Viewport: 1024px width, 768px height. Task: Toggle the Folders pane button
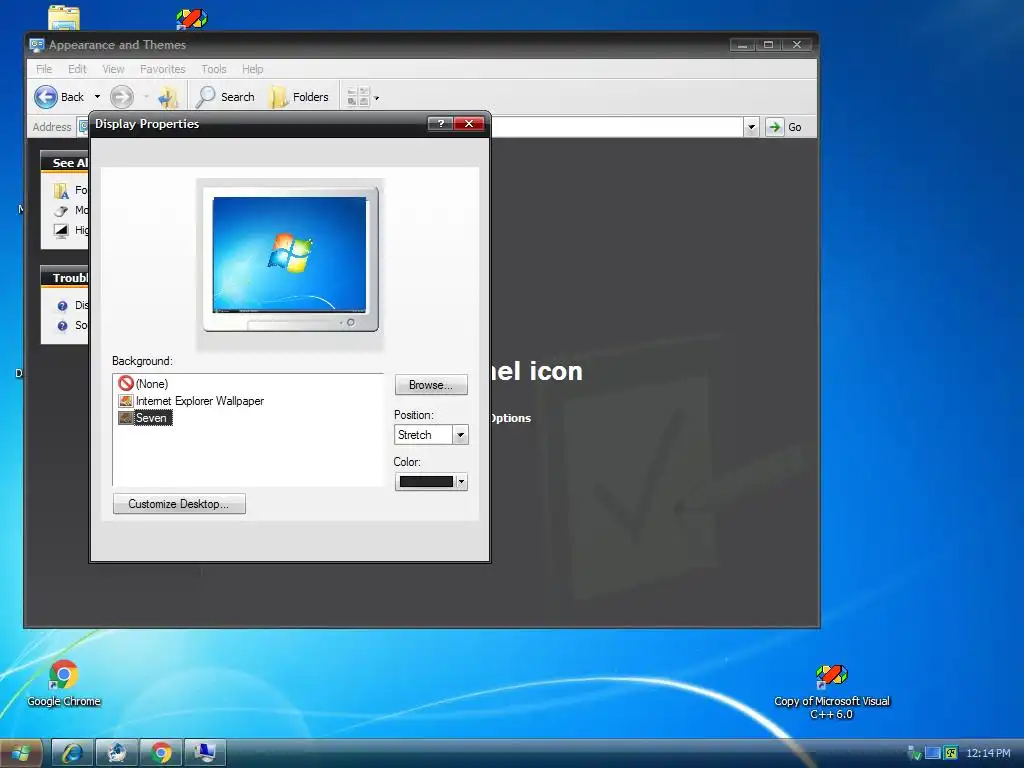pos(300,97)
